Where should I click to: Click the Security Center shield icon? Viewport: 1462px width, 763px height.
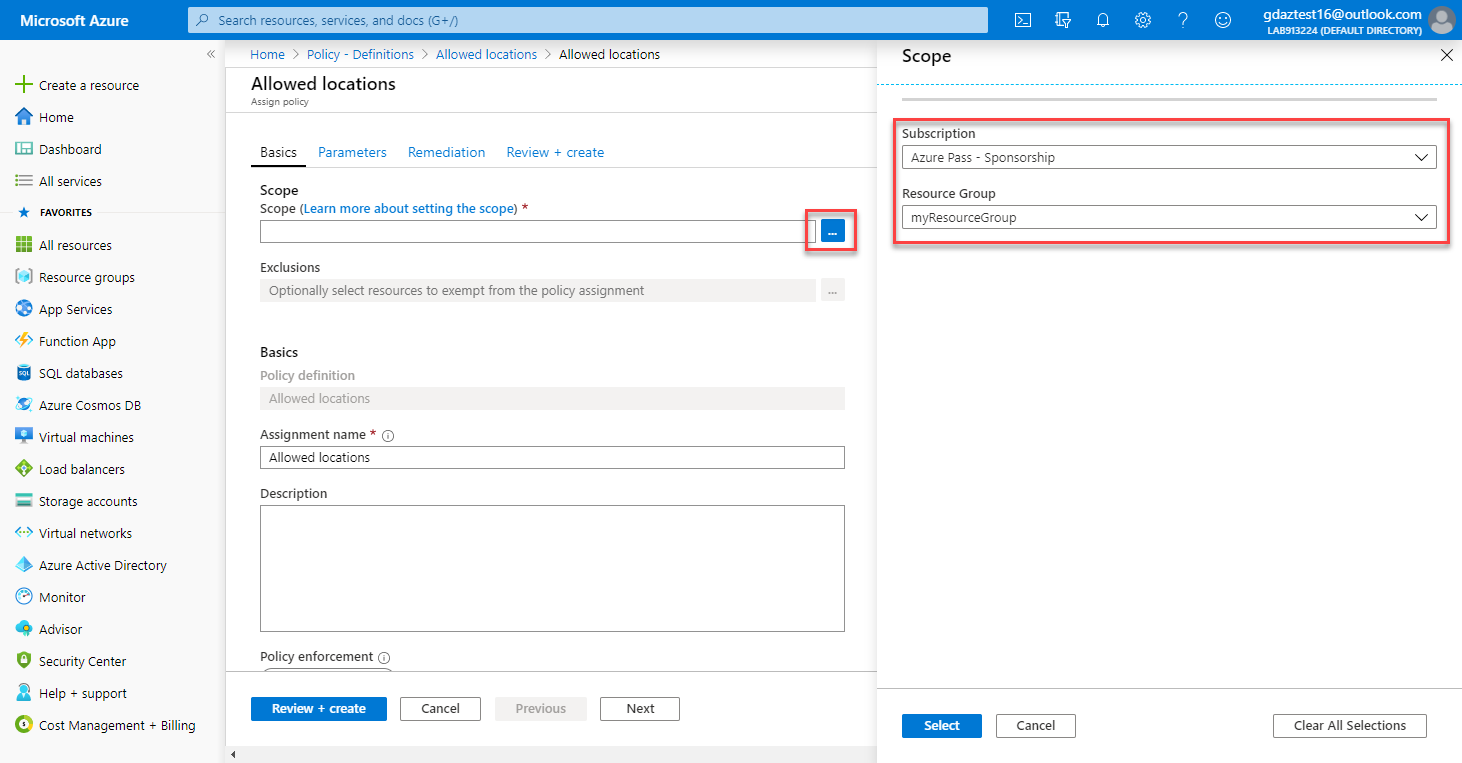[x=24, y=661]
